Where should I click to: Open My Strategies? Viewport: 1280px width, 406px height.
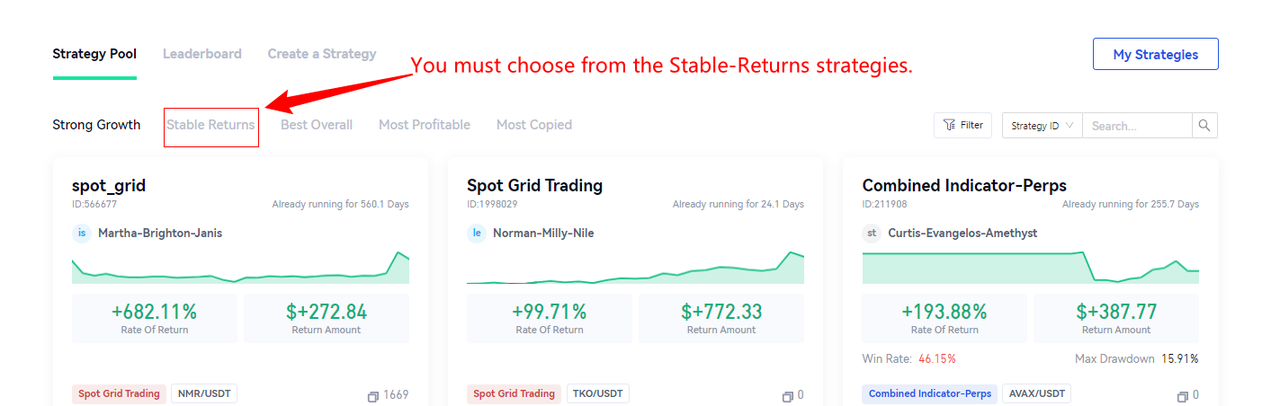[x=1155, y=54]
